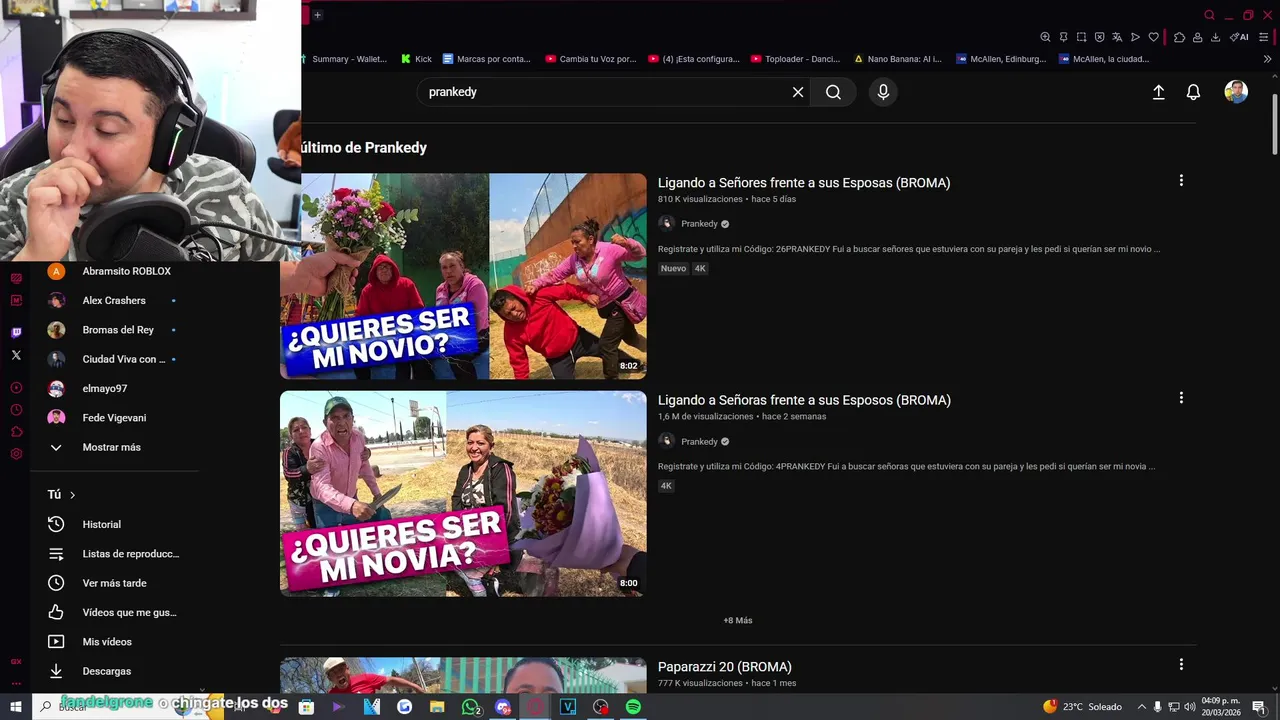Open Alex Crashers subscription channel

pyautogui.click(x=115, y=300)
